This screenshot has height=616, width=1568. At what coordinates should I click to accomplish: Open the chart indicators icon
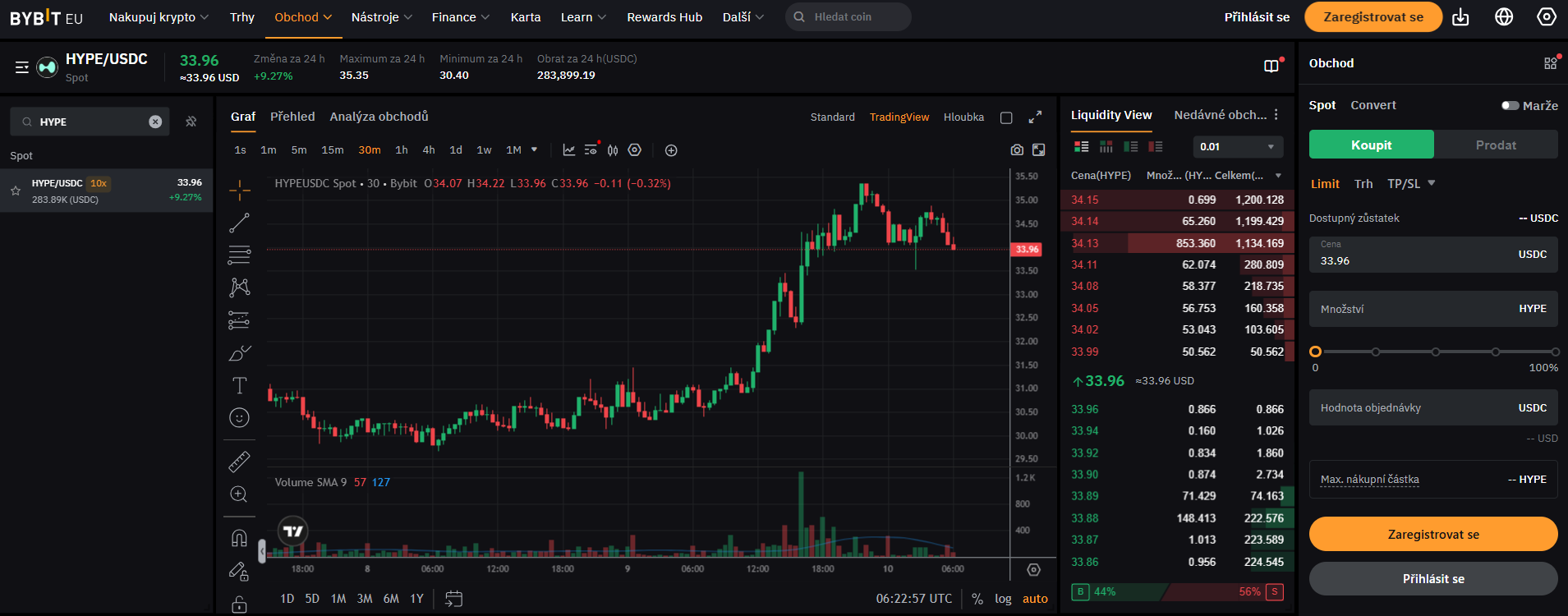pyautogui.click(x=568, y=149)
